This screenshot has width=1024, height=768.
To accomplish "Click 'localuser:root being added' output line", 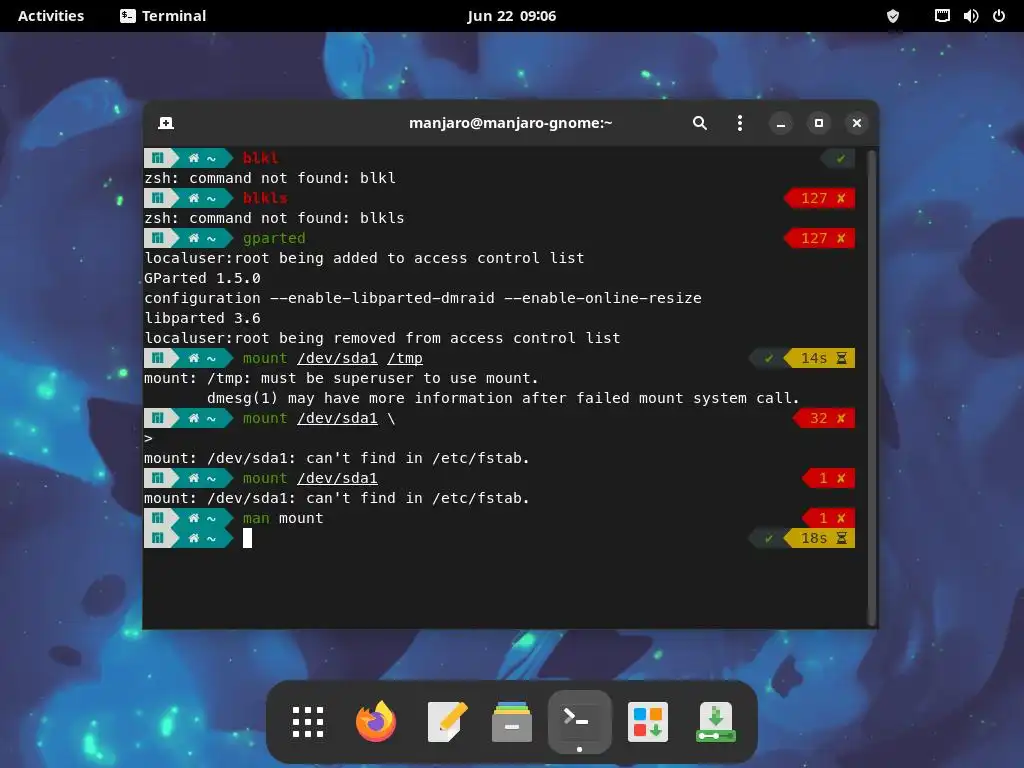I will point(364,259).
